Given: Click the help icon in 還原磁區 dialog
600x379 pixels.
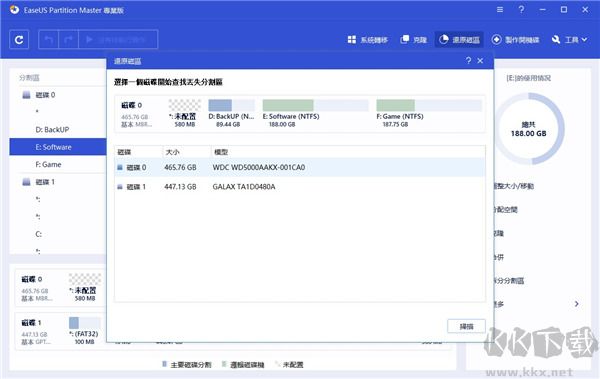Looking at the screenshot, I should point(468,60).
